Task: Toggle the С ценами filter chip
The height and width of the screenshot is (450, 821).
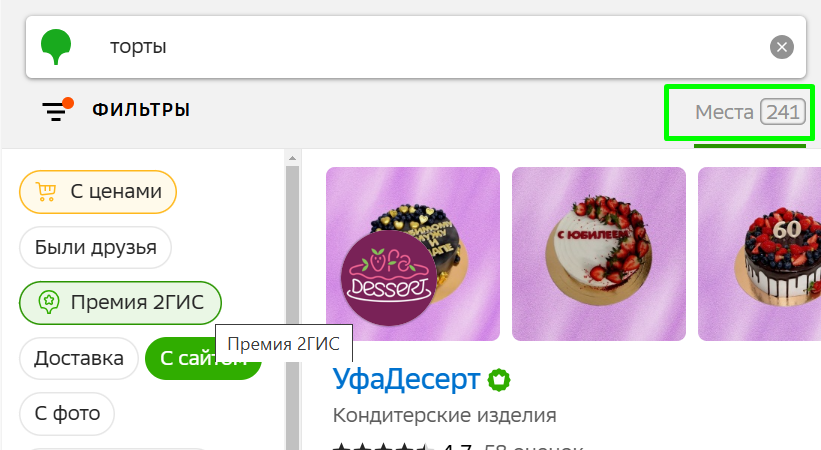Action: (98, 192)
